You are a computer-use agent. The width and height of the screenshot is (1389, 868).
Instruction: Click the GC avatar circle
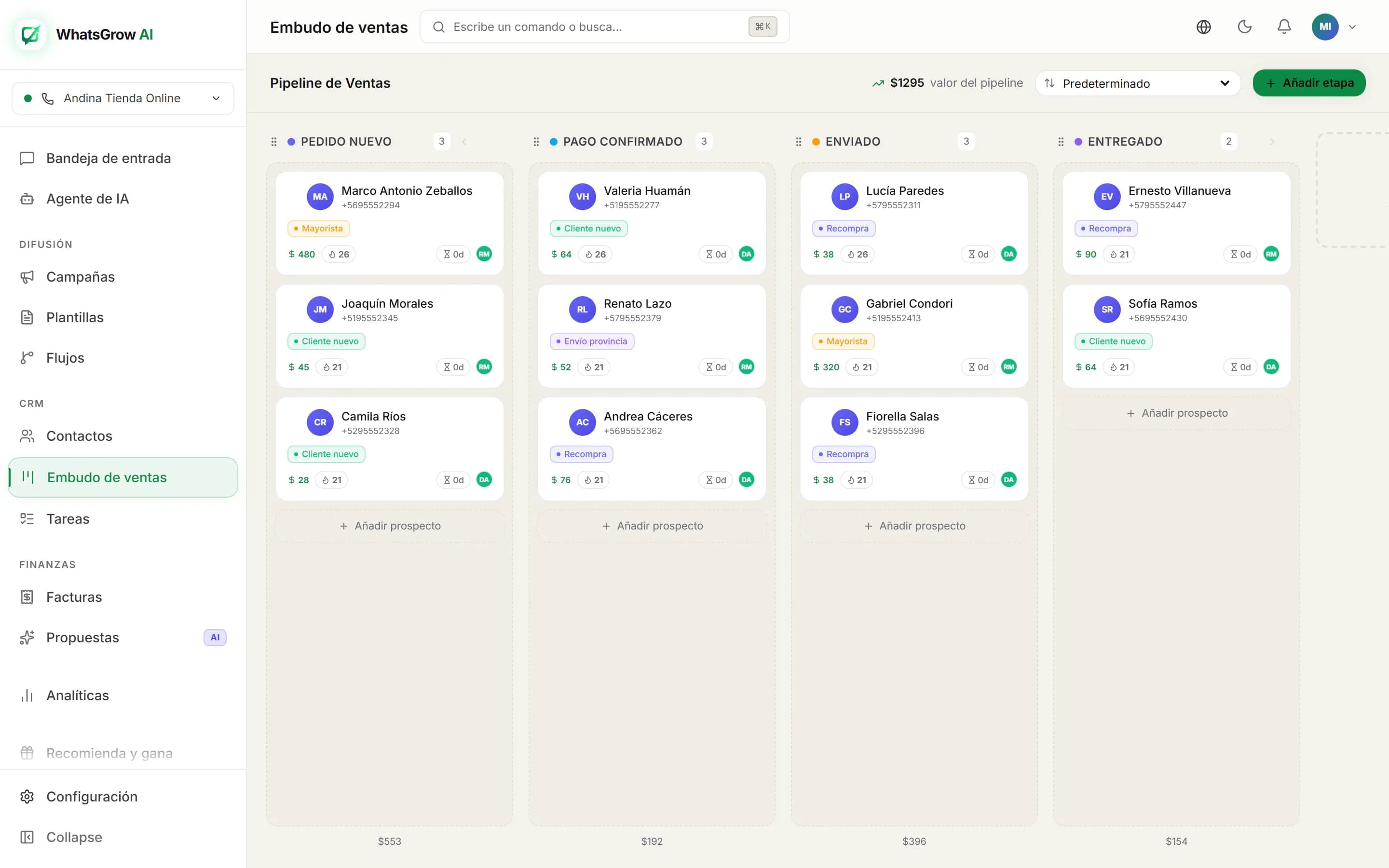[x=845, y=310]
